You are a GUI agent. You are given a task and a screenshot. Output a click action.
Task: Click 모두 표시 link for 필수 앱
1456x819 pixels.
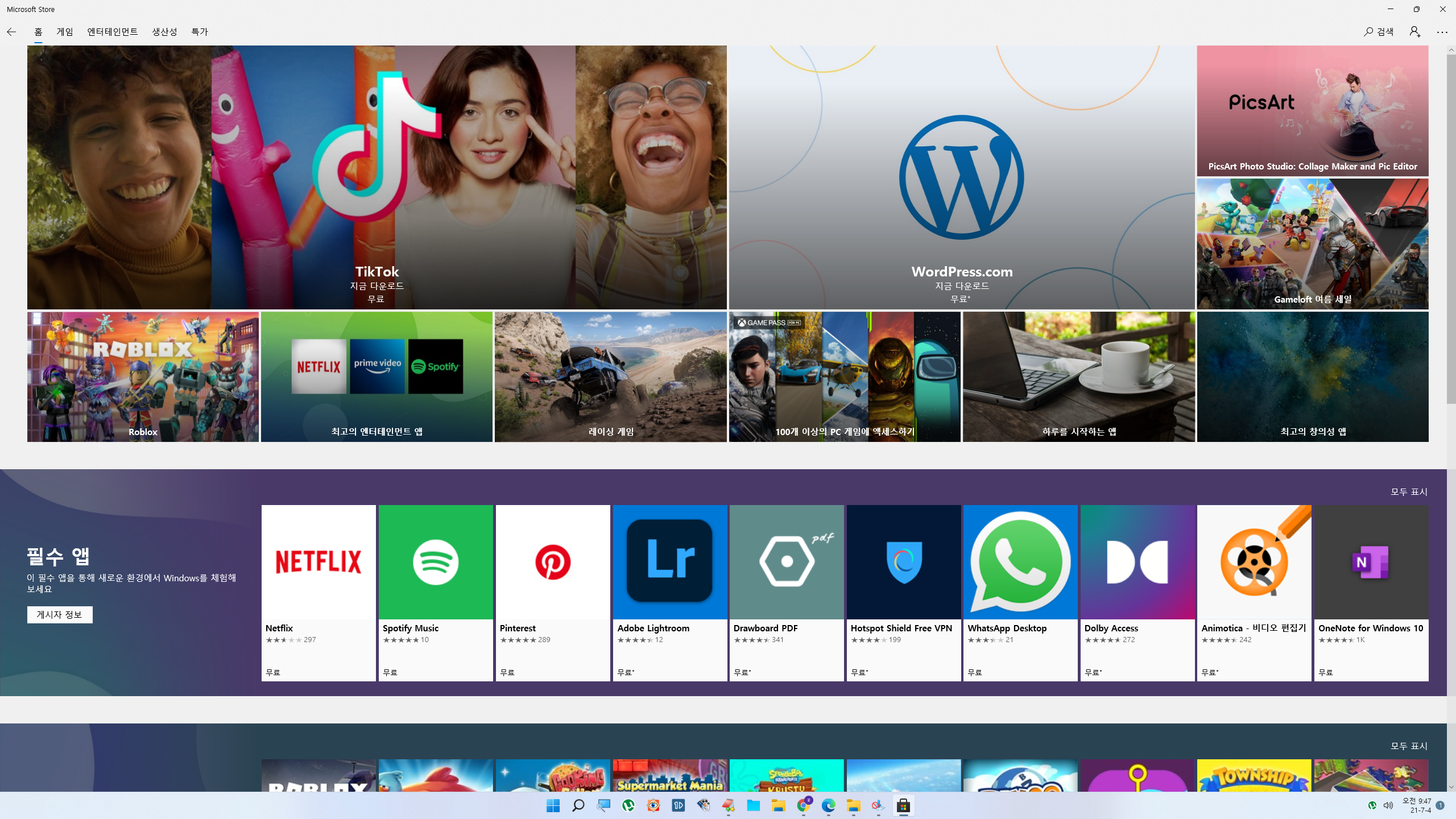click(1409, 491)
